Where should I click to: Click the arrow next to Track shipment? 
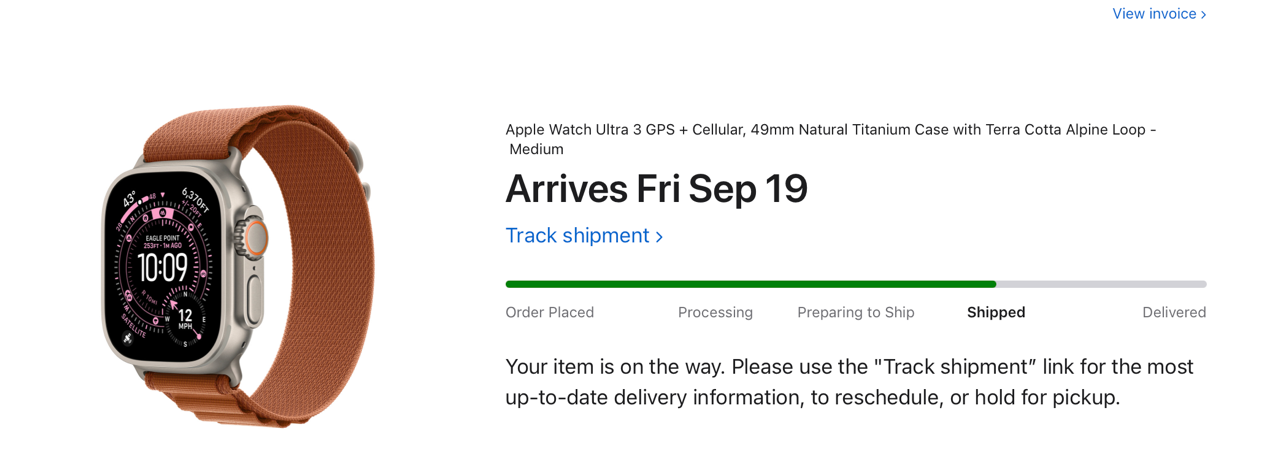coord(659,237)
